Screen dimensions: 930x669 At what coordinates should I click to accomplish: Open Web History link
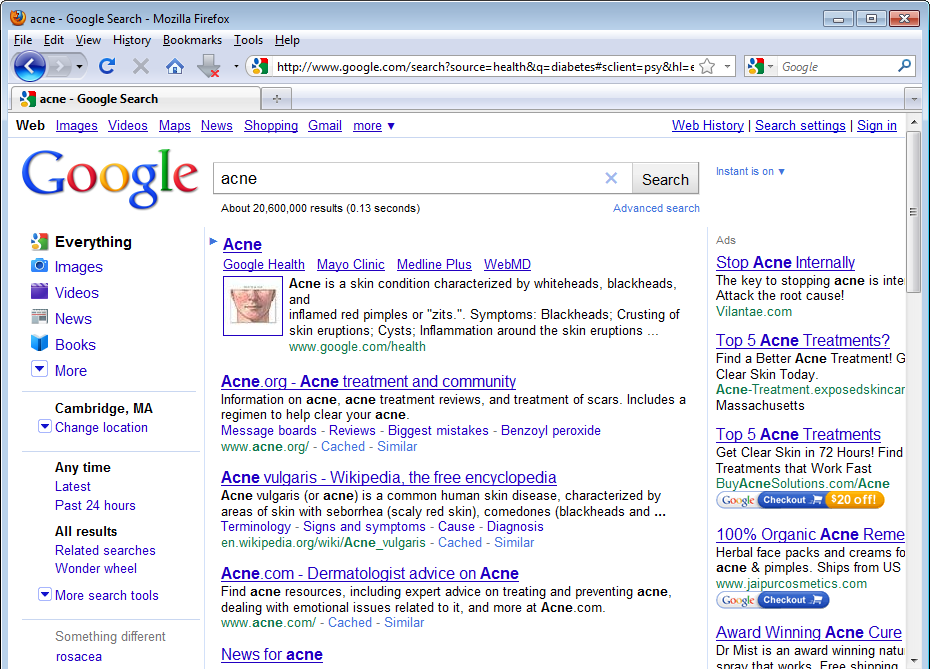tap(708, 126)
